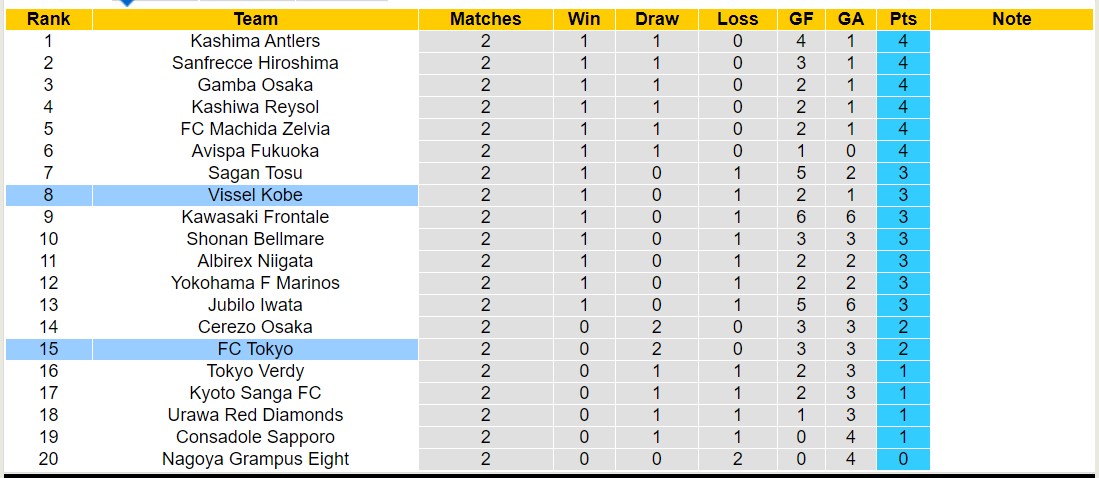Click the GF column header
The width and height of the screenshot is (1099, 478).
(x=801, y=19)
